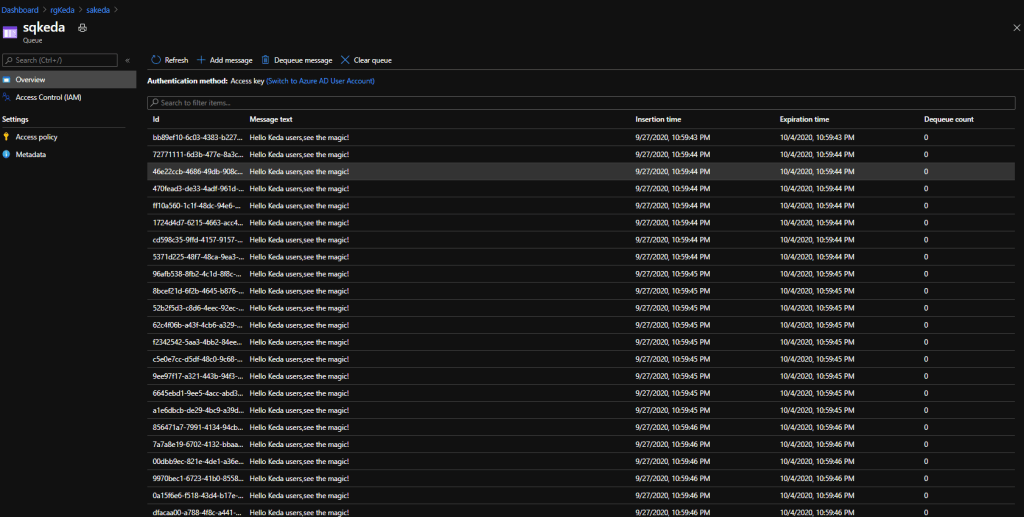Select message row bb89ef10-6c03-4383-b227

(581, 138)
